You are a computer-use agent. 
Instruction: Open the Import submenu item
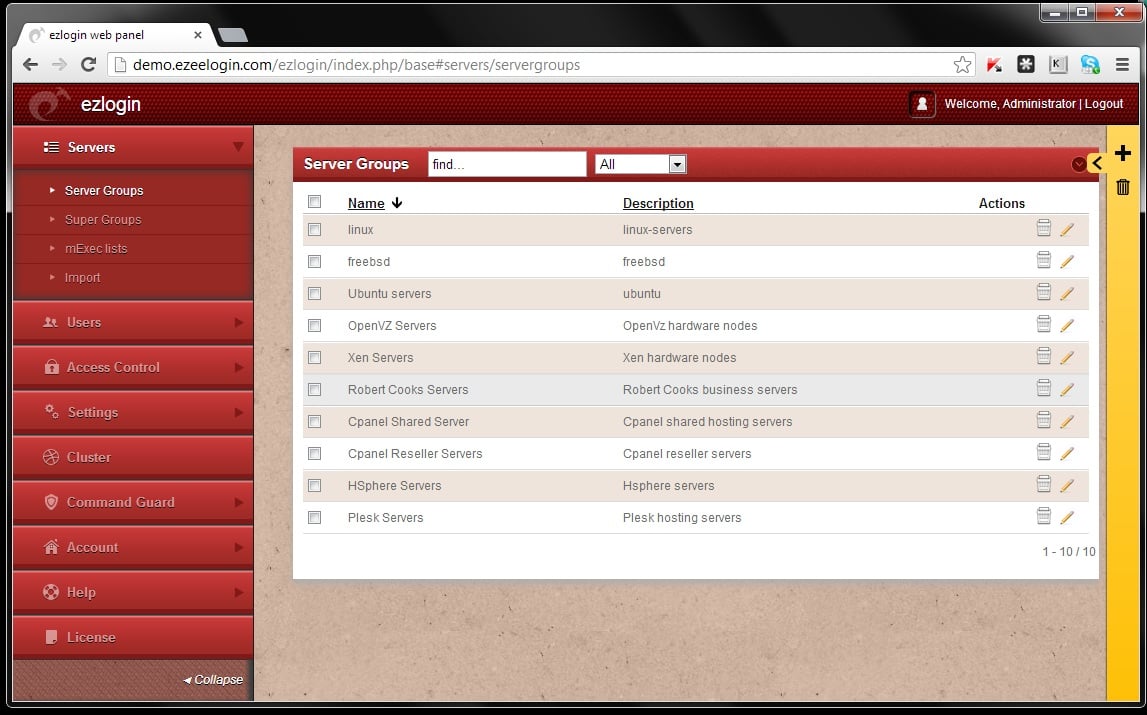pyautogui.click(x=83, y=277)
